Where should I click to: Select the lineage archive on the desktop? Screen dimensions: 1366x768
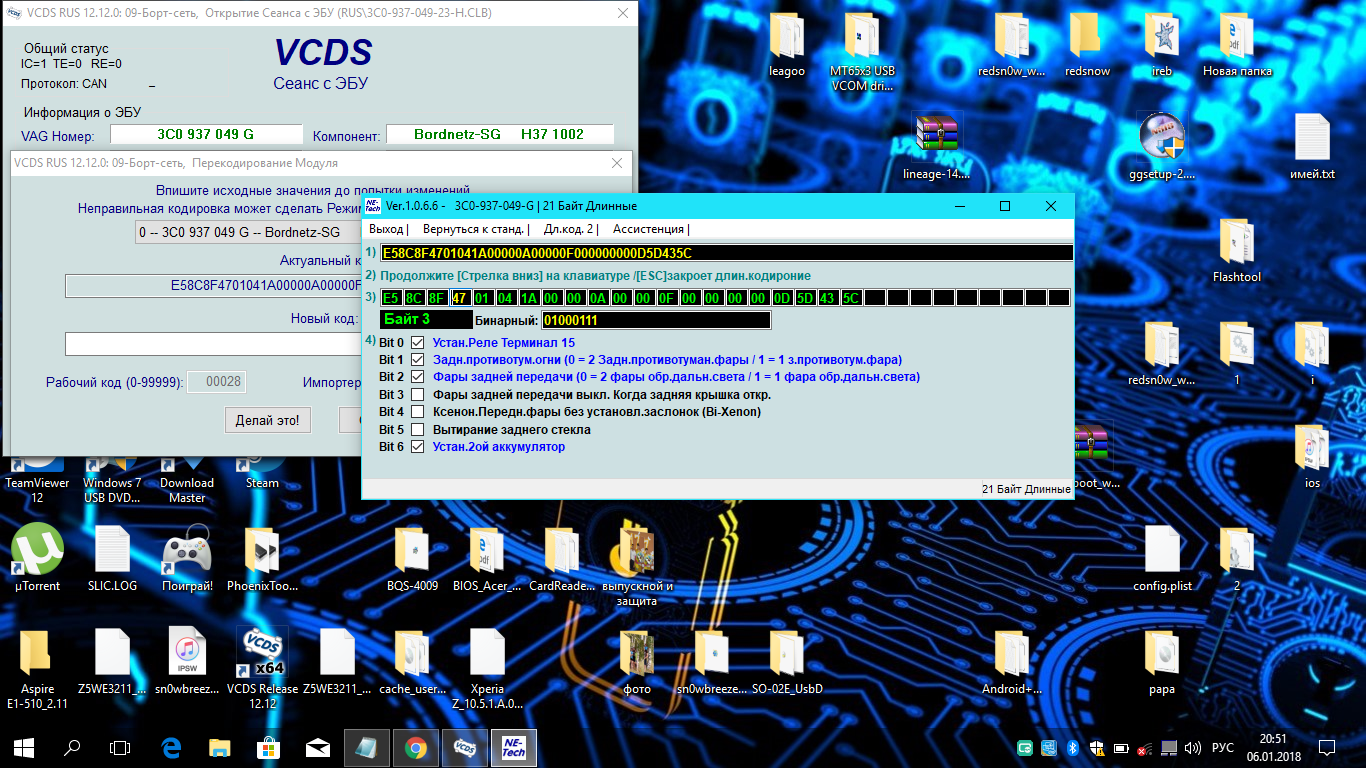936,137
